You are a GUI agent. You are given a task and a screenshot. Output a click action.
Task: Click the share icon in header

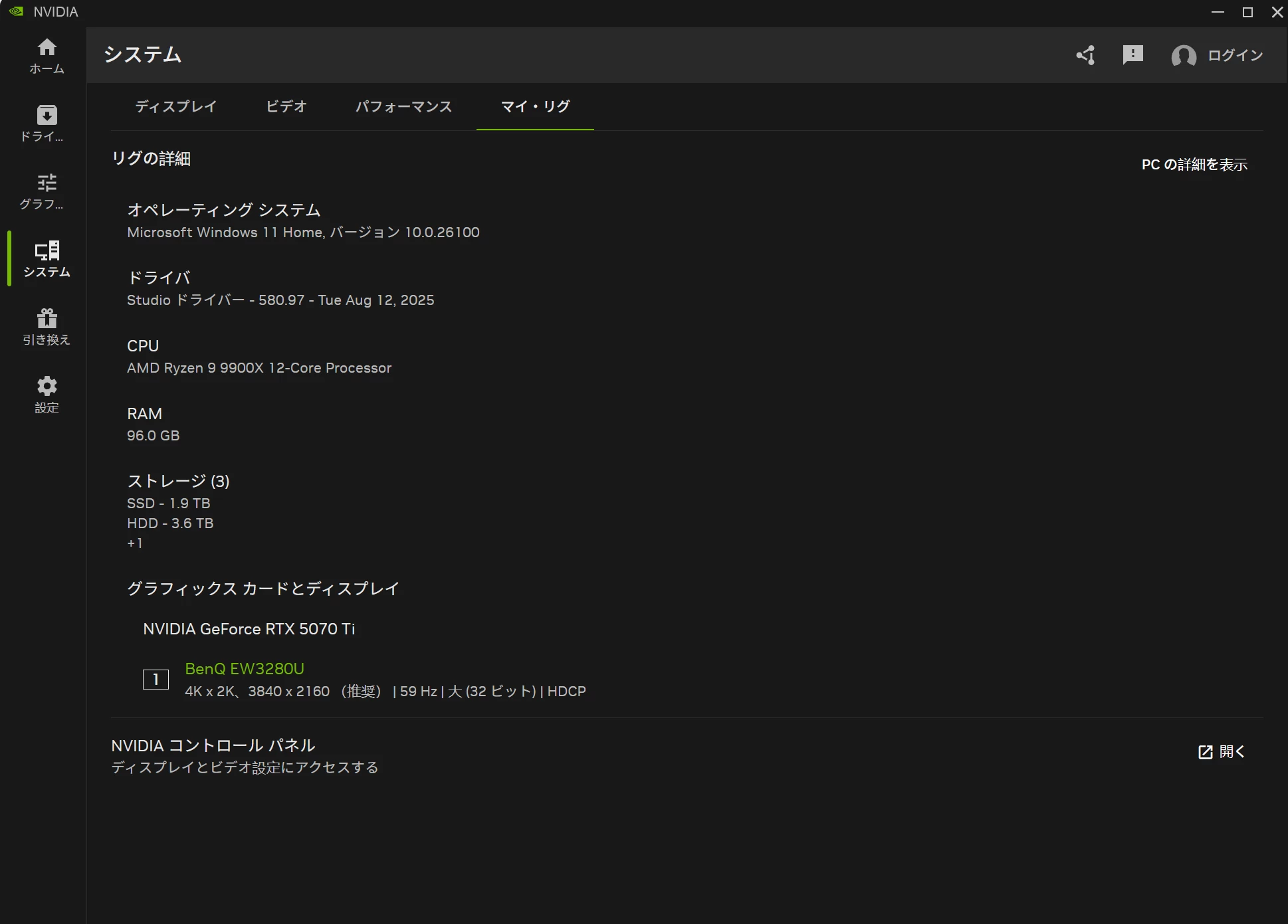(x=1086, y=55)
